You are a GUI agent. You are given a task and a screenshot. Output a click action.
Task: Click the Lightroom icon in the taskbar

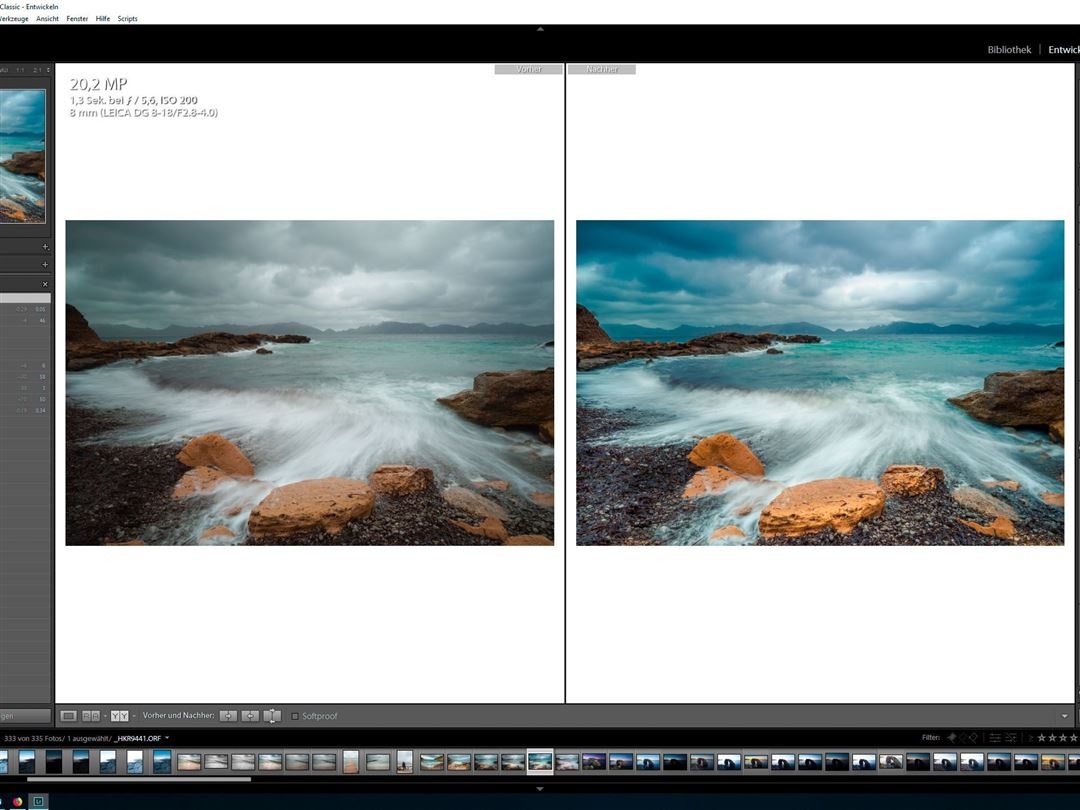coord(38,801)
